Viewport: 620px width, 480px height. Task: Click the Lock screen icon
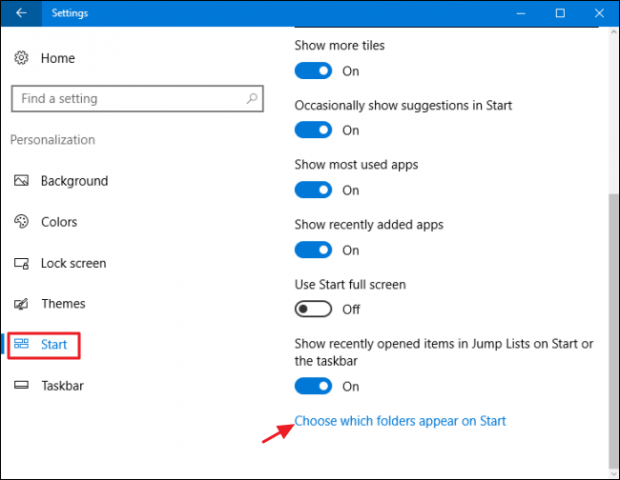[x=22, y=263]
